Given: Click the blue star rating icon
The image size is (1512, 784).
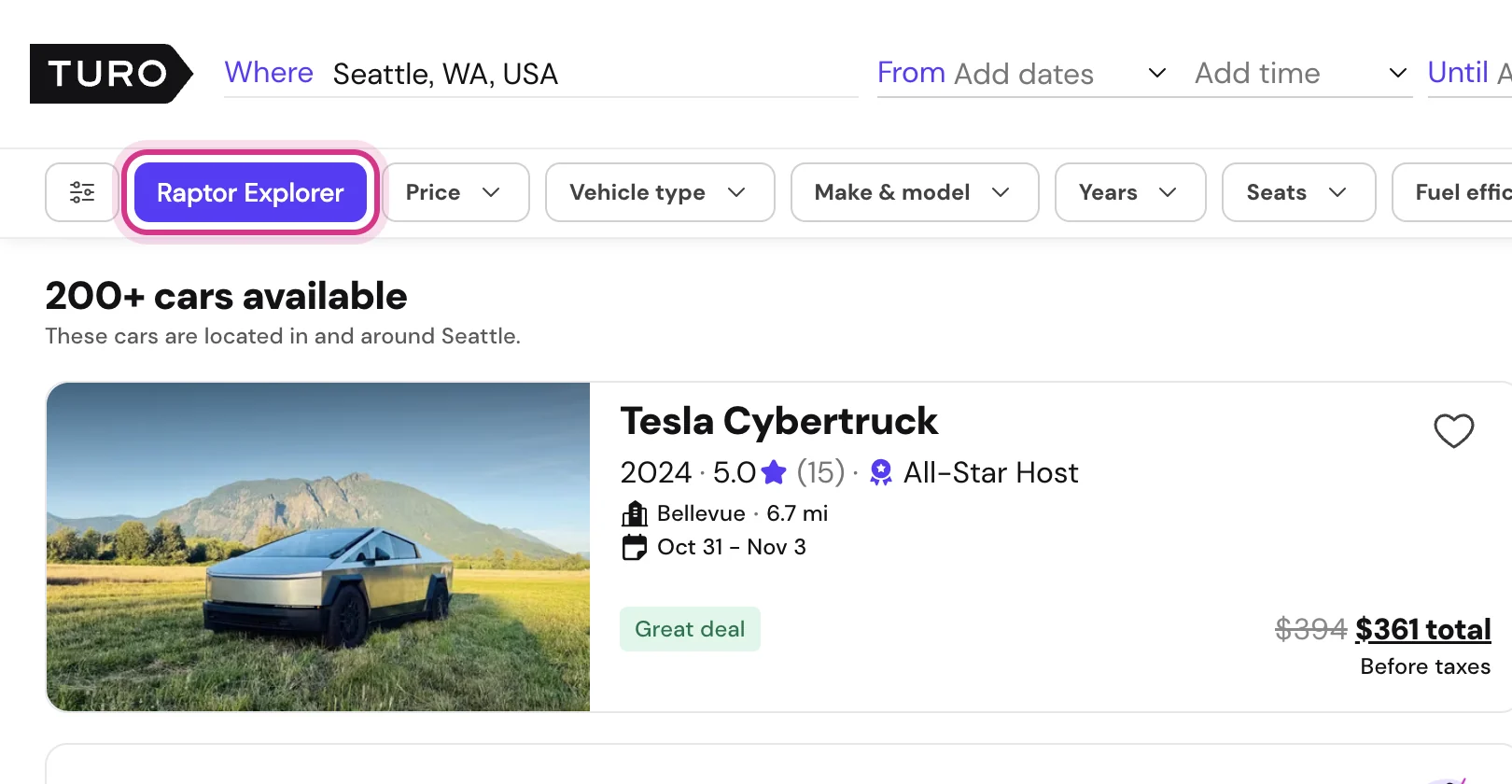Looking at the screenshot, I should (x=774, y=472).
